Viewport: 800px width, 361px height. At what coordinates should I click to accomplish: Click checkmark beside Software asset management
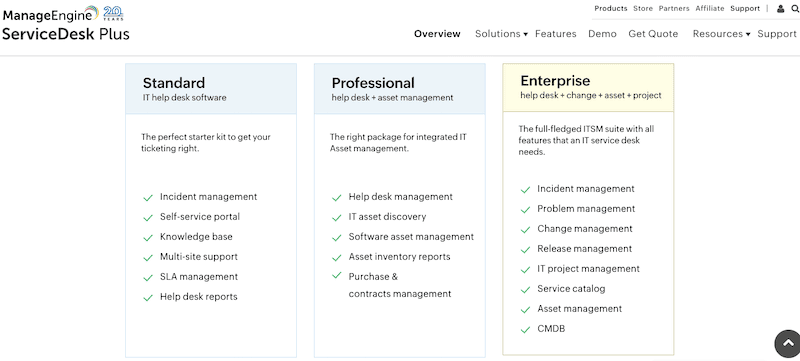[336, 238]
